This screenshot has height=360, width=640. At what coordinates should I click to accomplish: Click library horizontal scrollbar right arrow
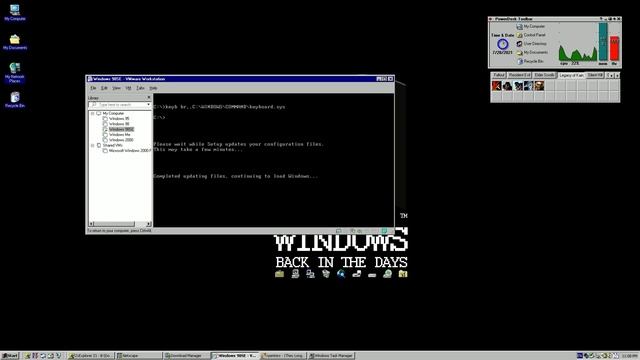point(149,224)
